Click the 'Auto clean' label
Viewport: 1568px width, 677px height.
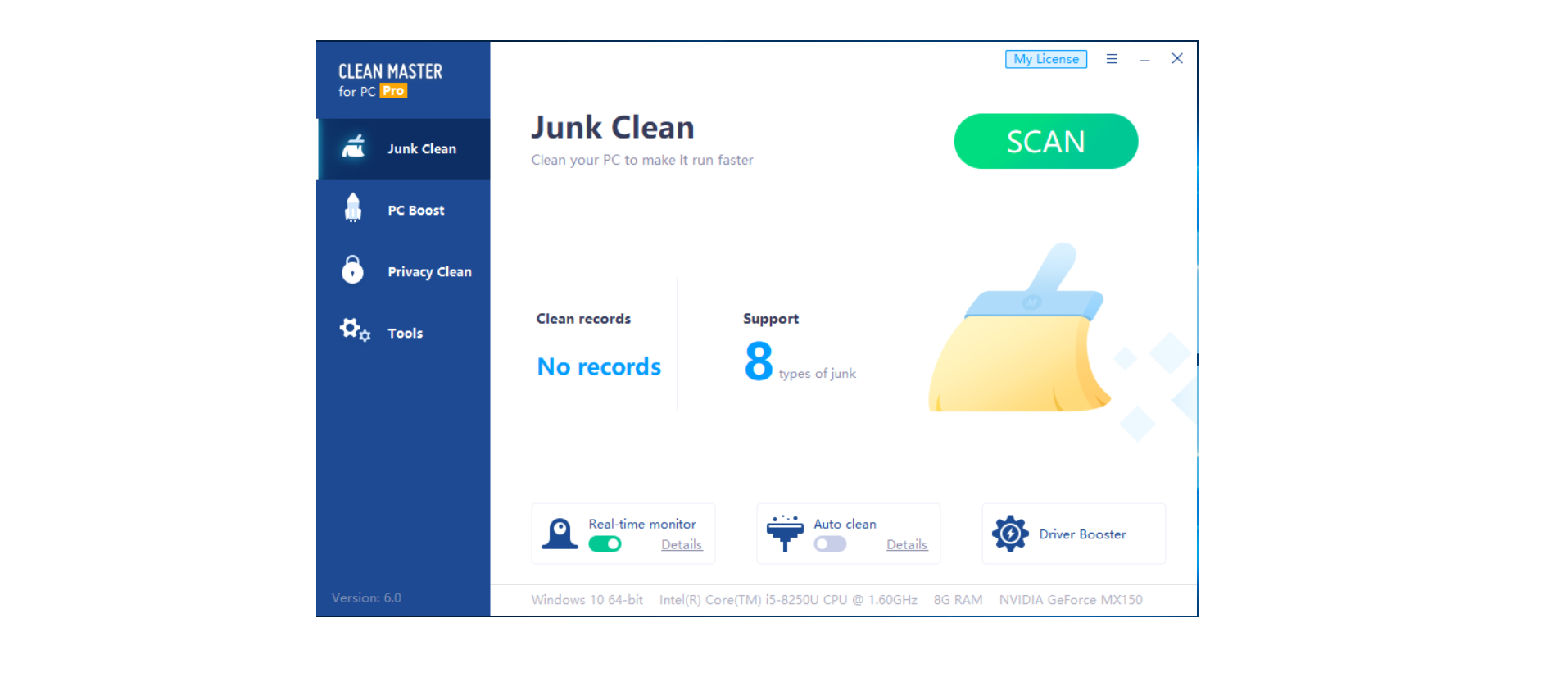click(845, 524)
